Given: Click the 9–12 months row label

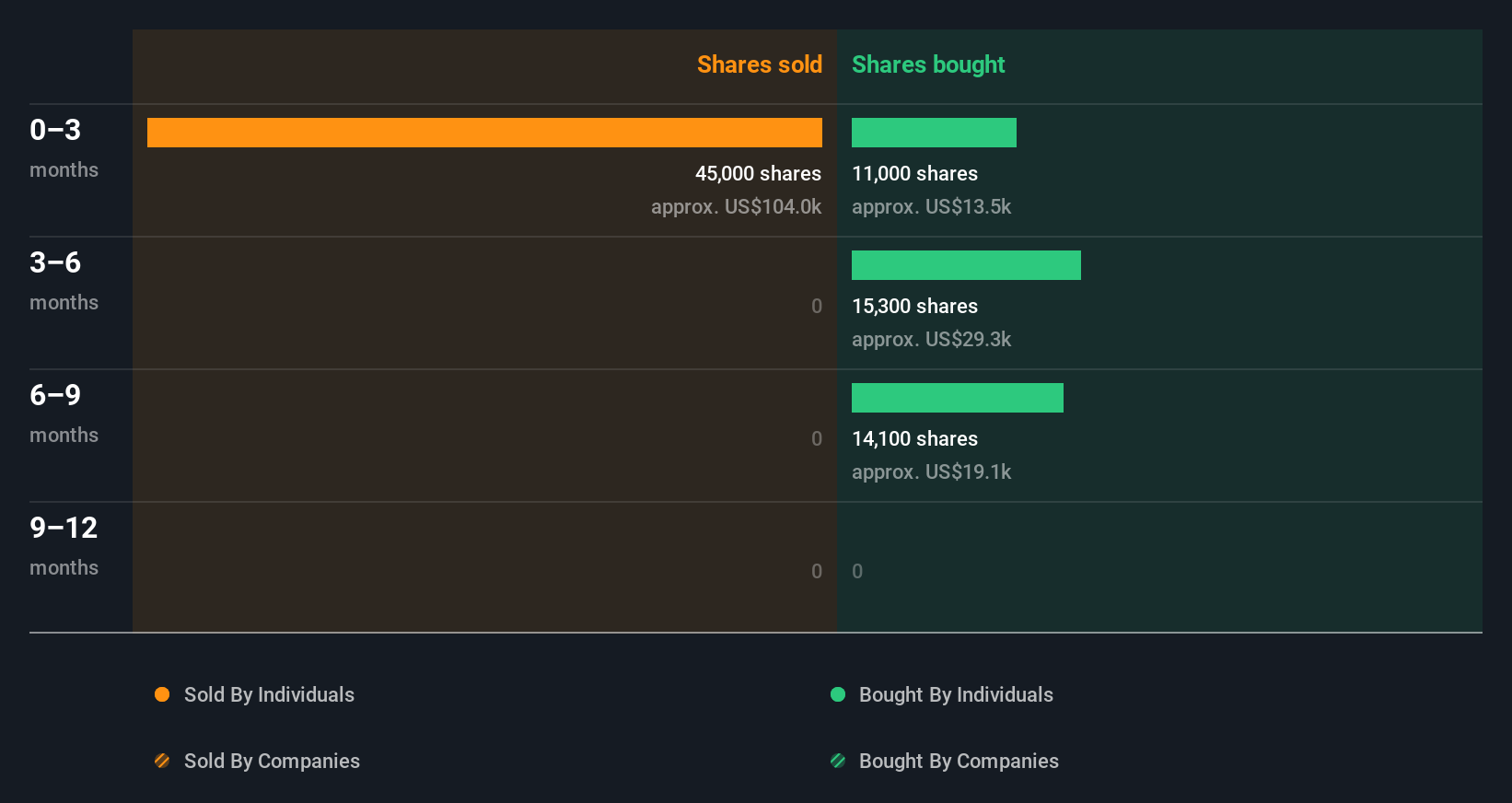Looking at the screenshot, I should (64, 545).
